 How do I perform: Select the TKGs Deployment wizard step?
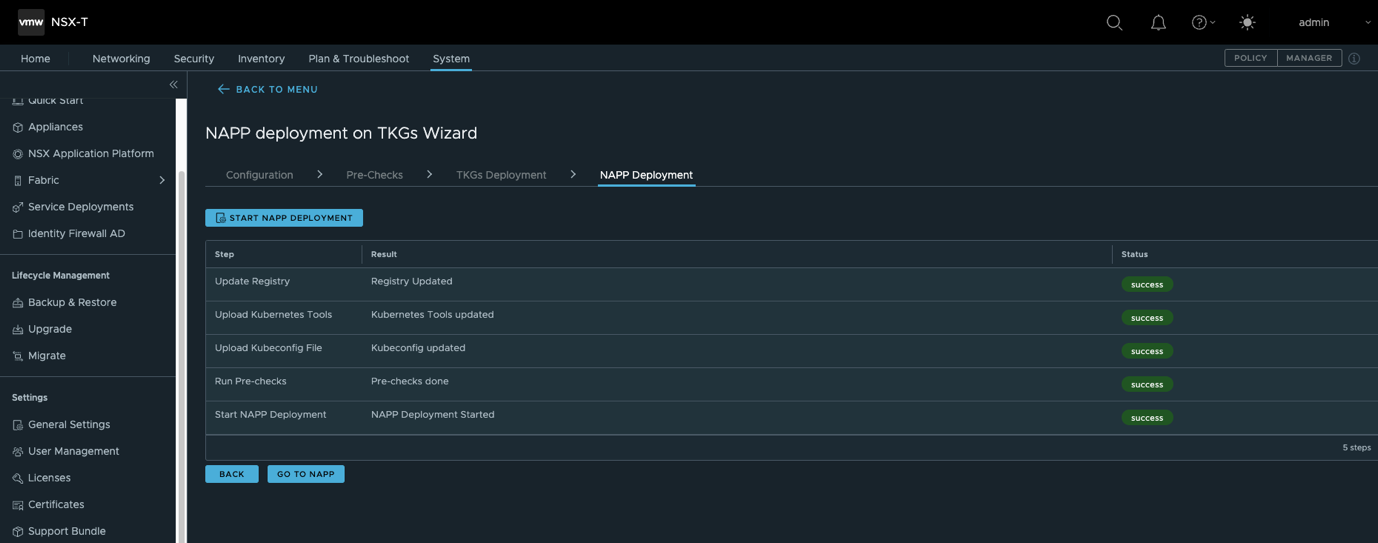click(x=501, y=175)
